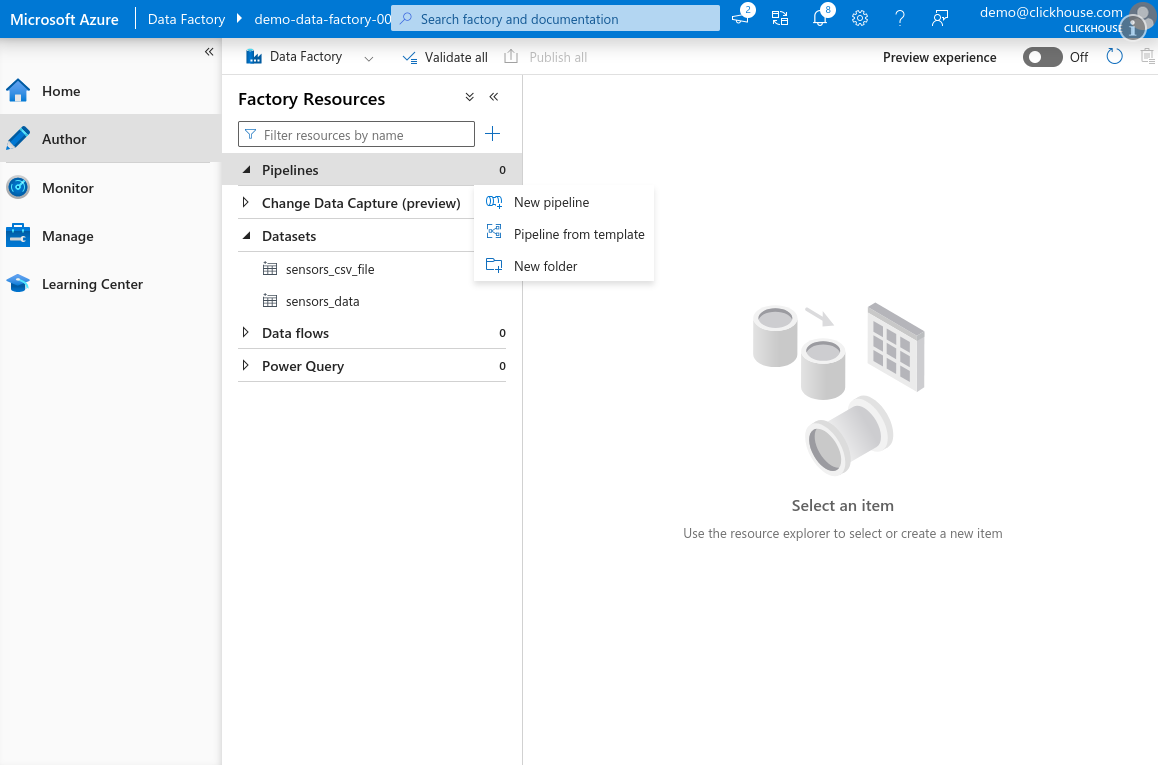The image size is (1158, 765).
Task: Click the Filter resources by name field
Action: (x=364, y=135)
